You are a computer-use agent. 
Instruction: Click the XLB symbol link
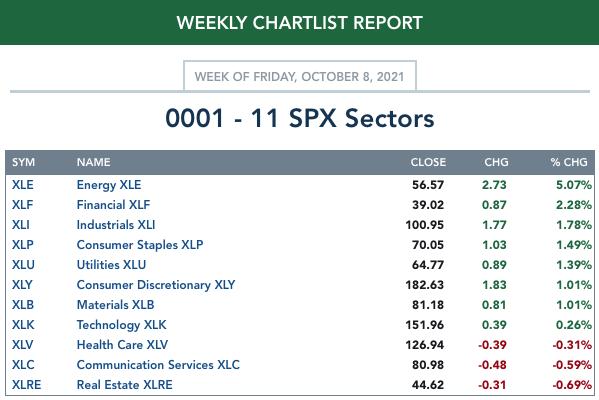23,305
